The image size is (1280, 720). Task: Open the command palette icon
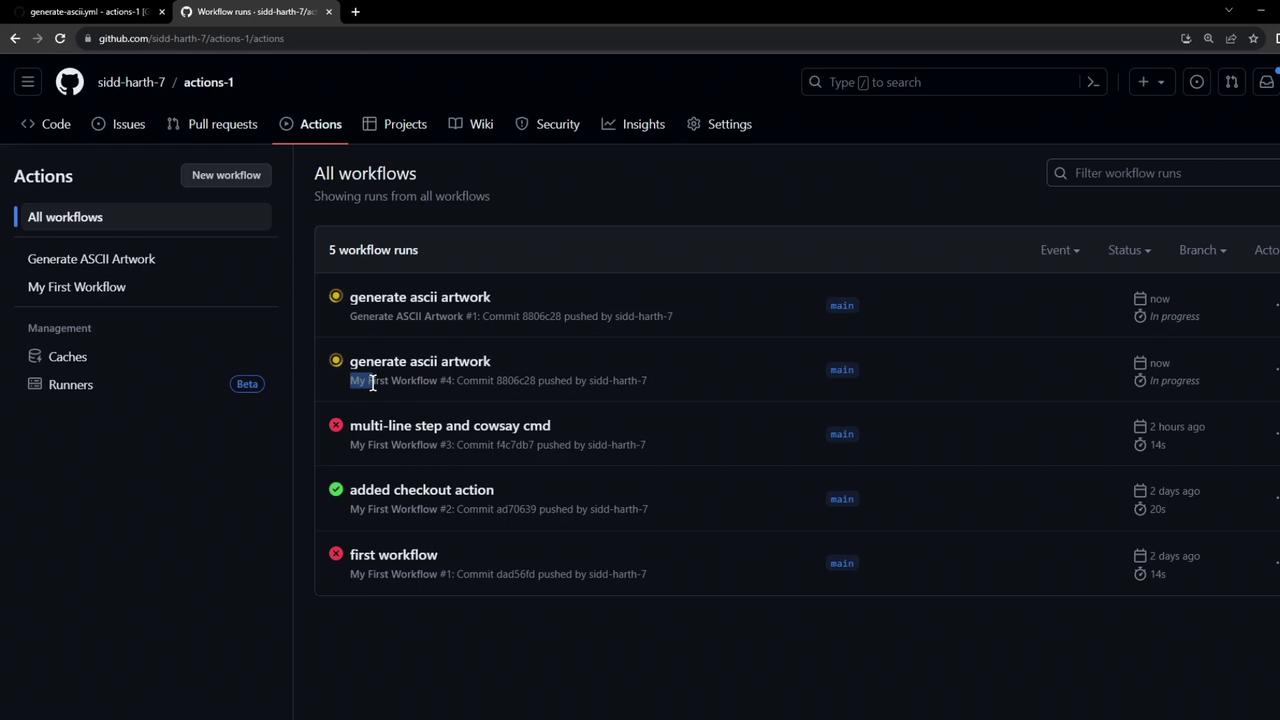coord(1093,82)
